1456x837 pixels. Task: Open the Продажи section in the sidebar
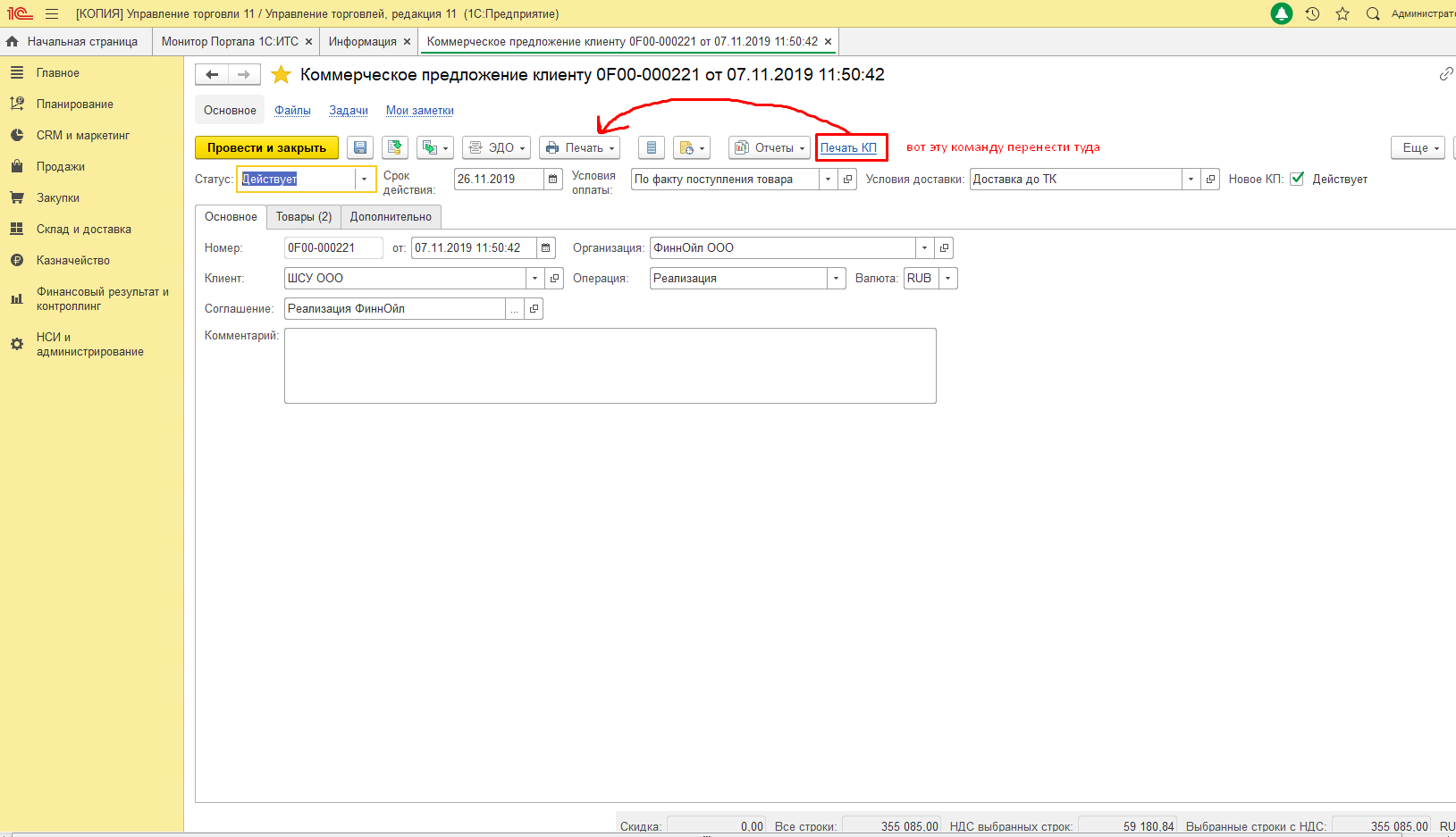[60, 167]
